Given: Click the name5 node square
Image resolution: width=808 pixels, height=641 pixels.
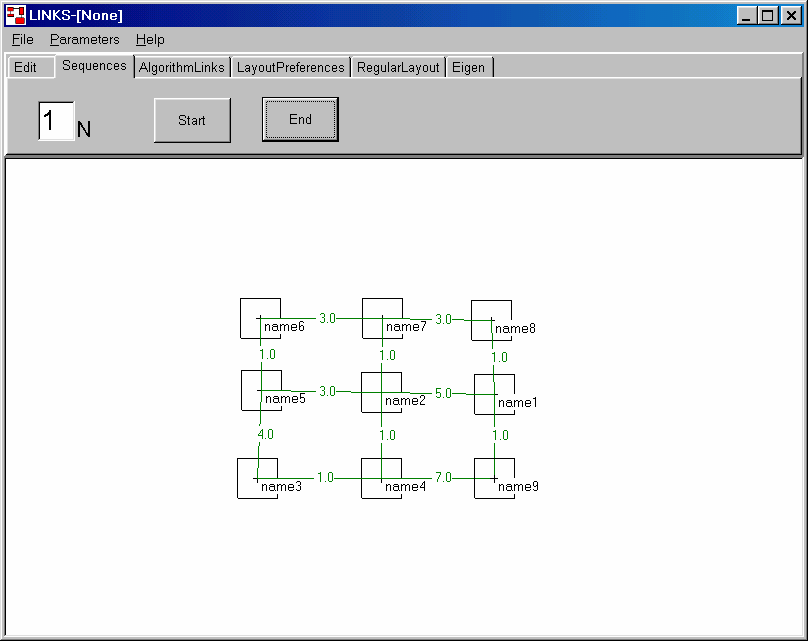Looking at the screenshot, I should pyautogui.click(x=261, y=390).
